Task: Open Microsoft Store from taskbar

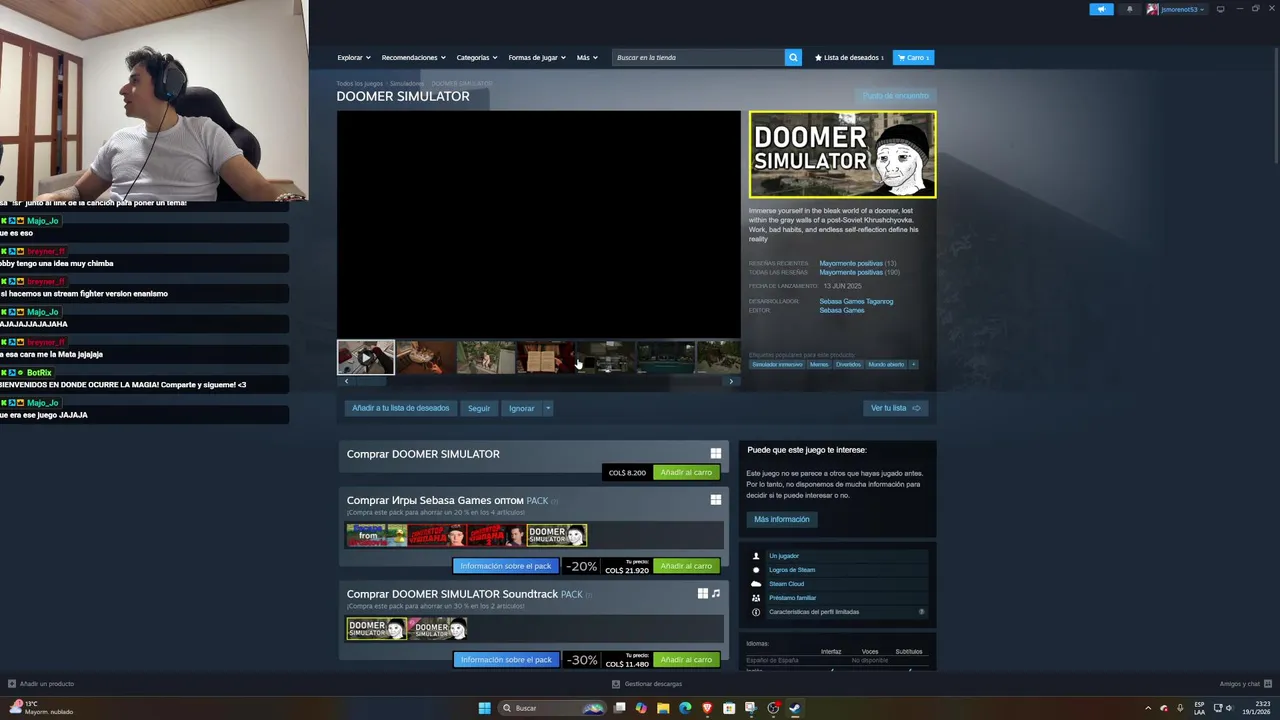Action: (729, 708)
